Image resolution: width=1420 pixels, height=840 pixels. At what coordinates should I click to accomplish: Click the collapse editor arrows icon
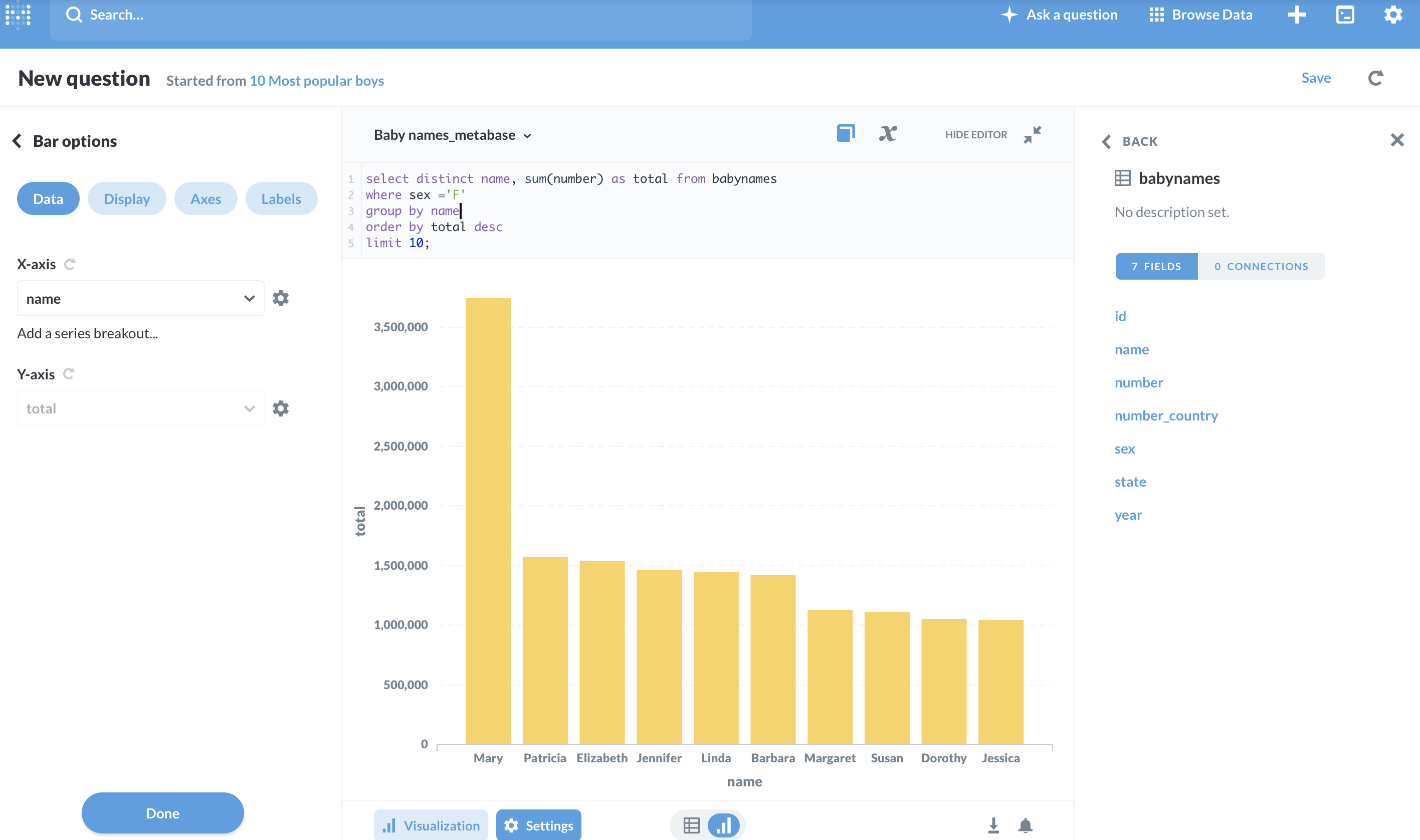1033,135
